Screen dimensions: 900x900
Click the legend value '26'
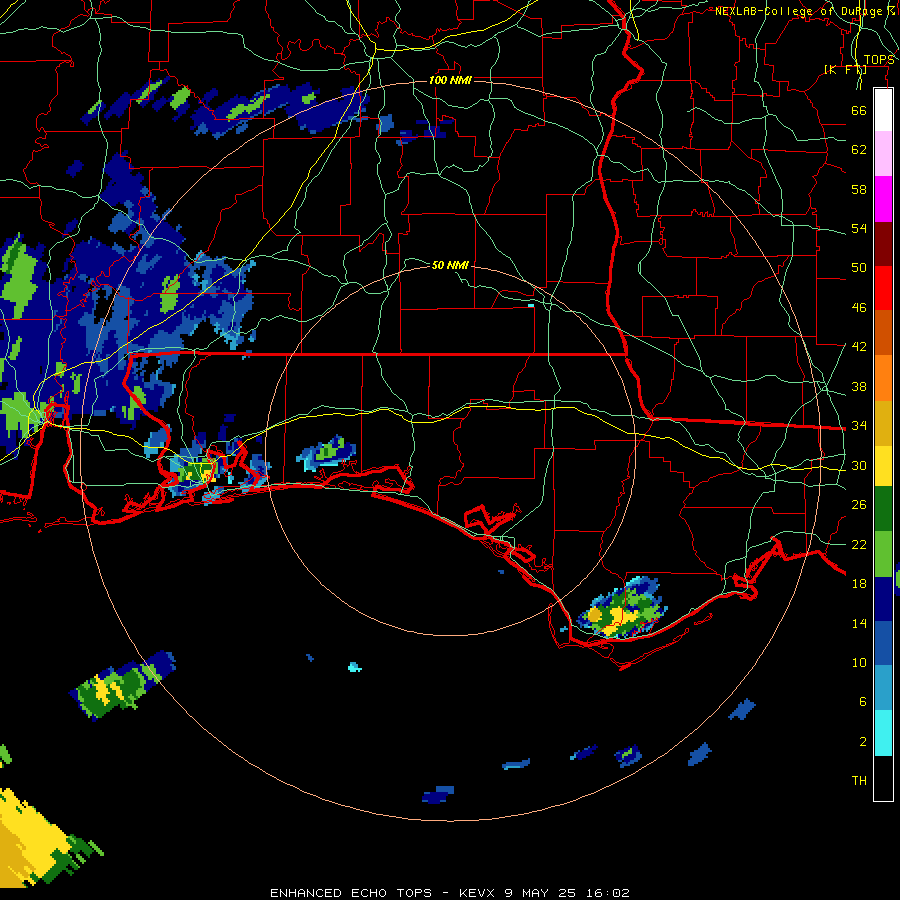[859, 505]
